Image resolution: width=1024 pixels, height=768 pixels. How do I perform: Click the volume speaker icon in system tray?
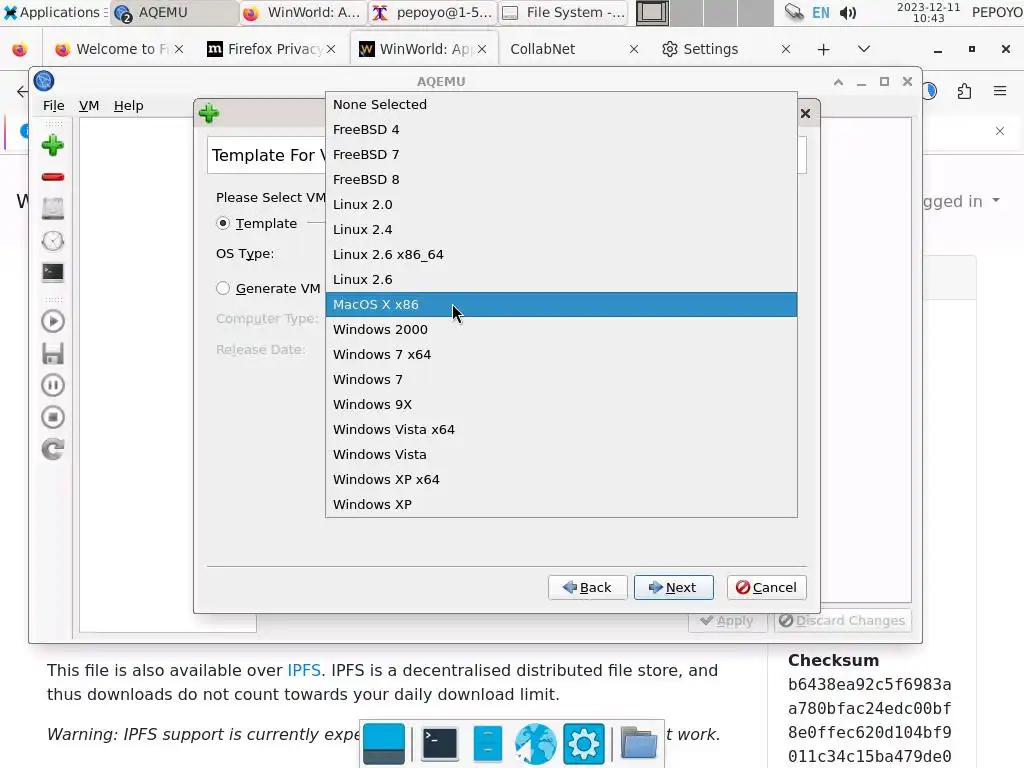[848, 12]
